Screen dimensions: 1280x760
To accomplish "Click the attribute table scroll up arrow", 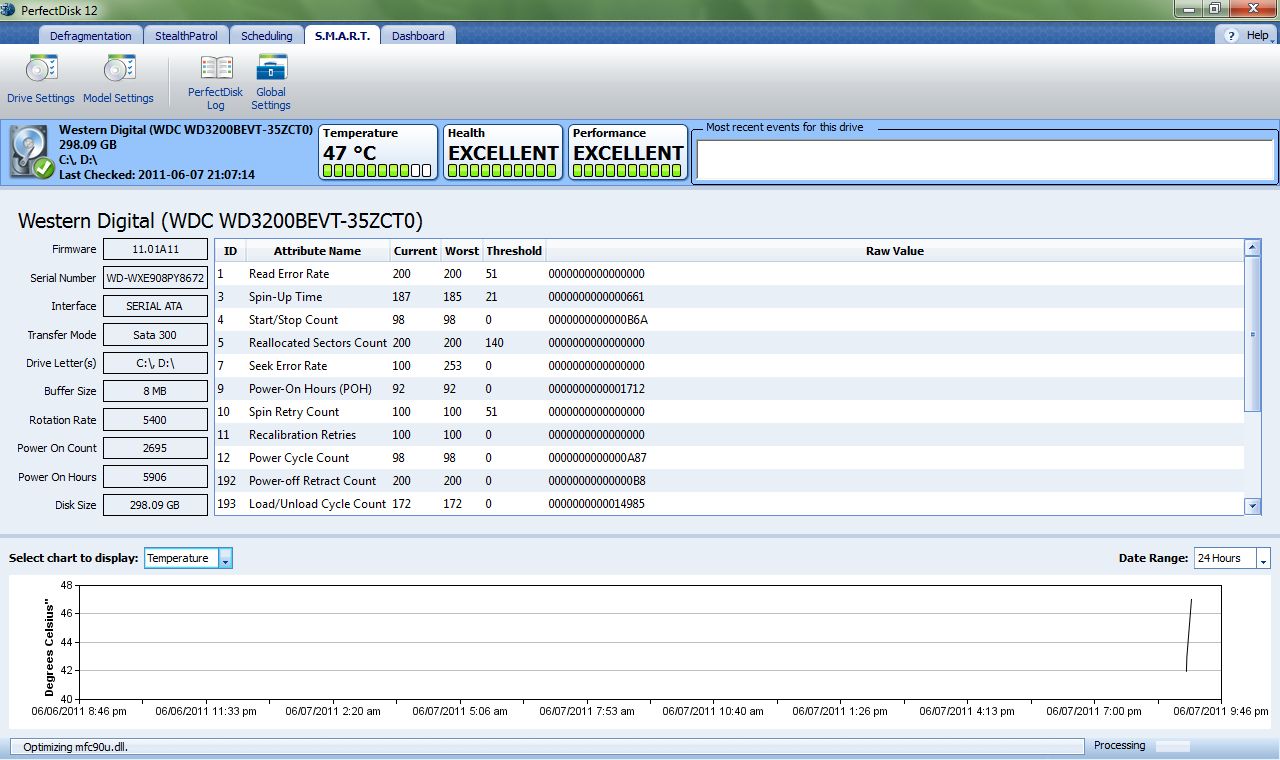I will pyautogui.click(x=1253, y=247).
